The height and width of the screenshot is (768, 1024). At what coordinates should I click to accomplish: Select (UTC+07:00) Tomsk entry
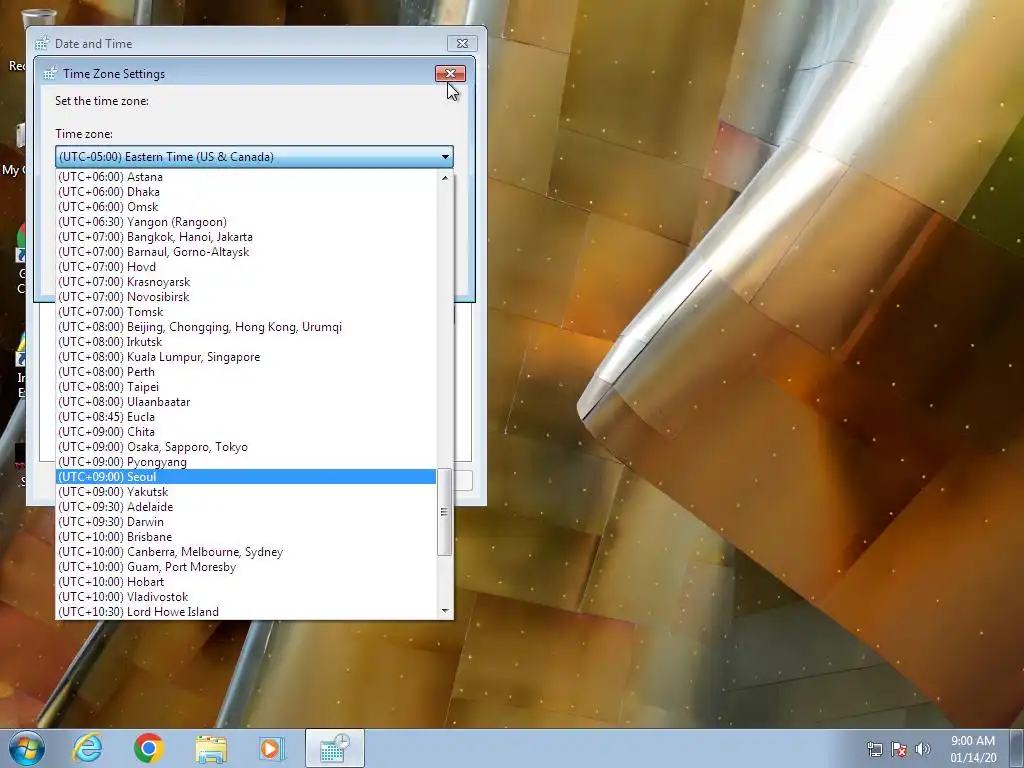246,312
